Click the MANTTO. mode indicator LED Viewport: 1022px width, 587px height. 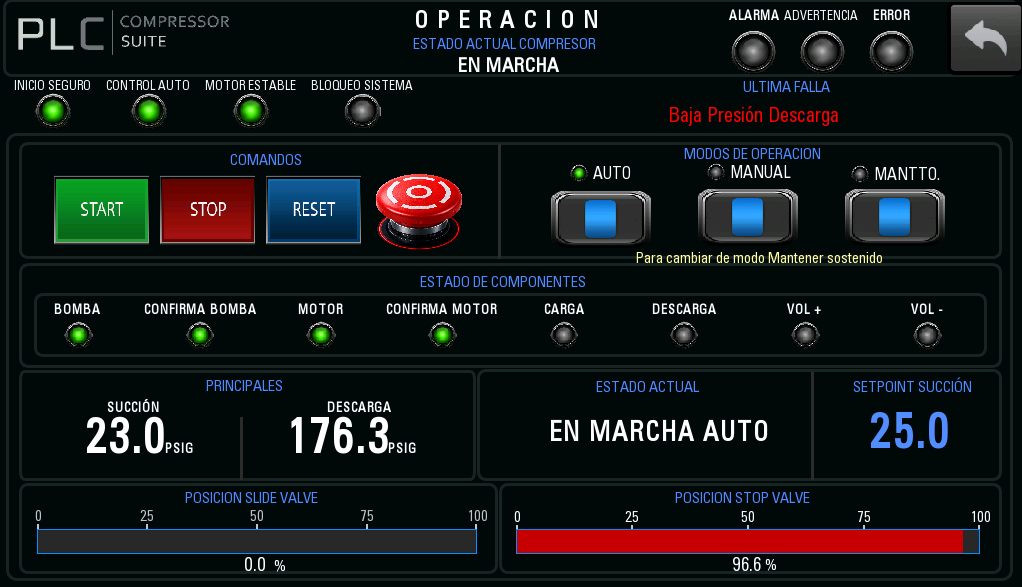tap(860, 173)
